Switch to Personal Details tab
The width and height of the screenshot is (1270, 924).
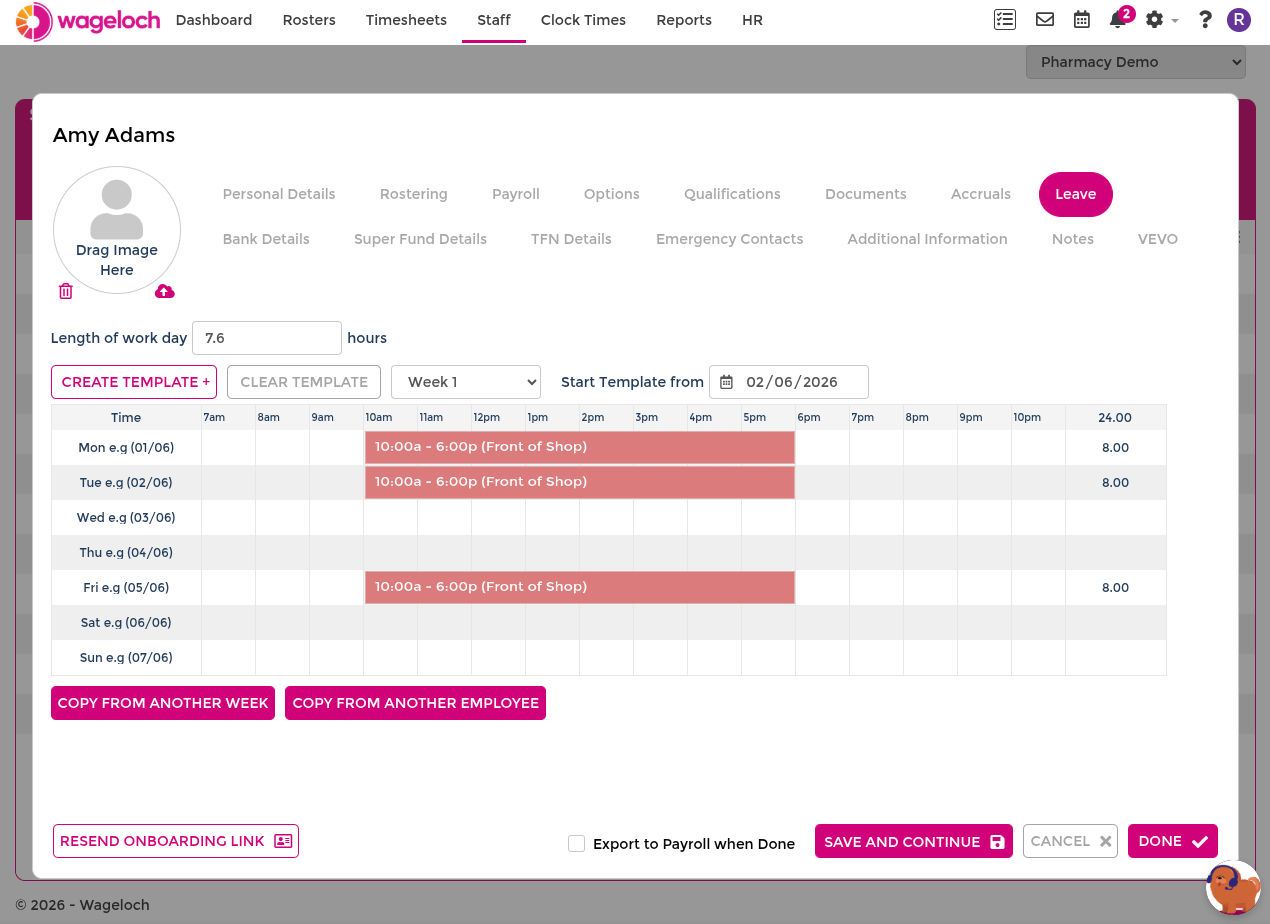click(279, 194)
